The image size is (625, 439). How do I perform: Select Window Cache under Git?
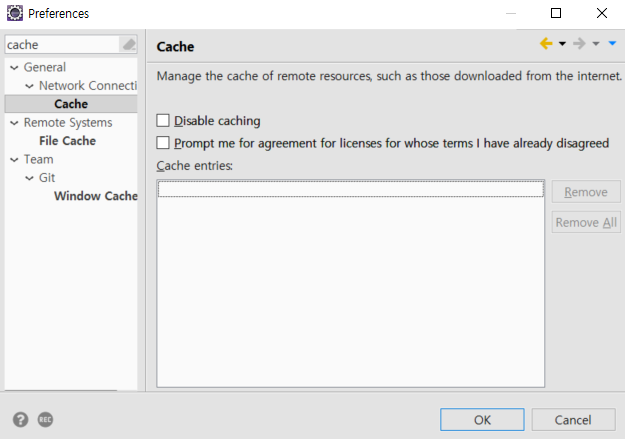point(96,196)
